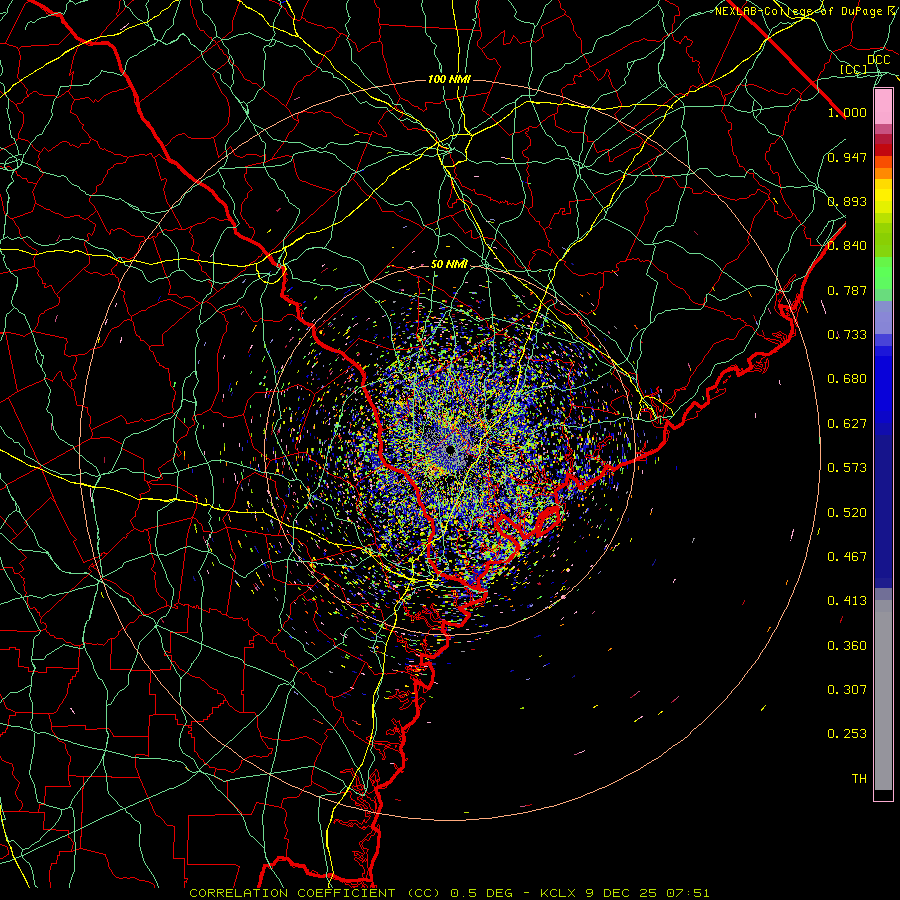Click the "DCC" label above the legend
The height and width of the screenshot is (900, 900).
[878, 60]
